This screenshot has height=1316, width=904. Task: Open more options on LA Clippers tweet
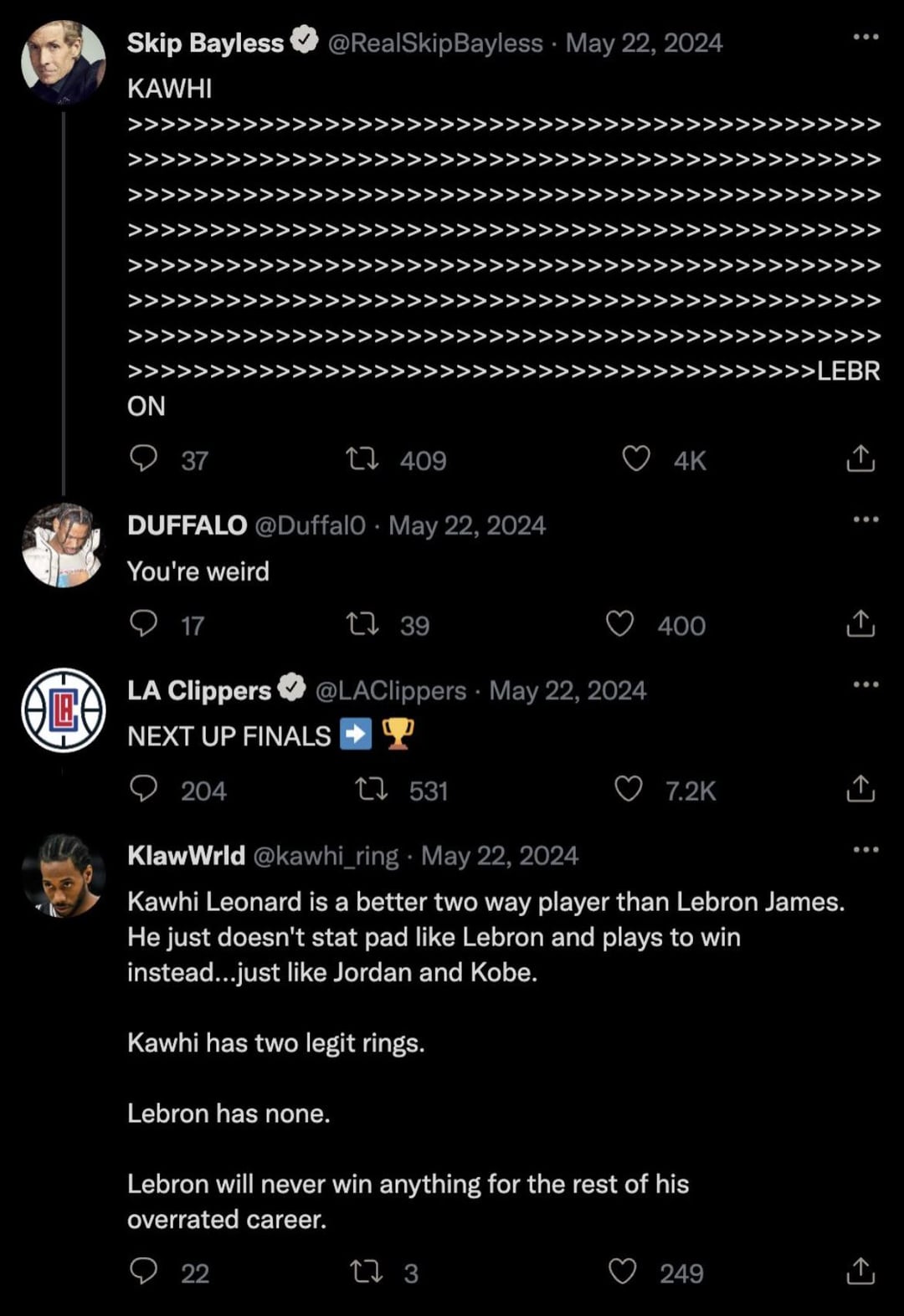click(865, 684)
